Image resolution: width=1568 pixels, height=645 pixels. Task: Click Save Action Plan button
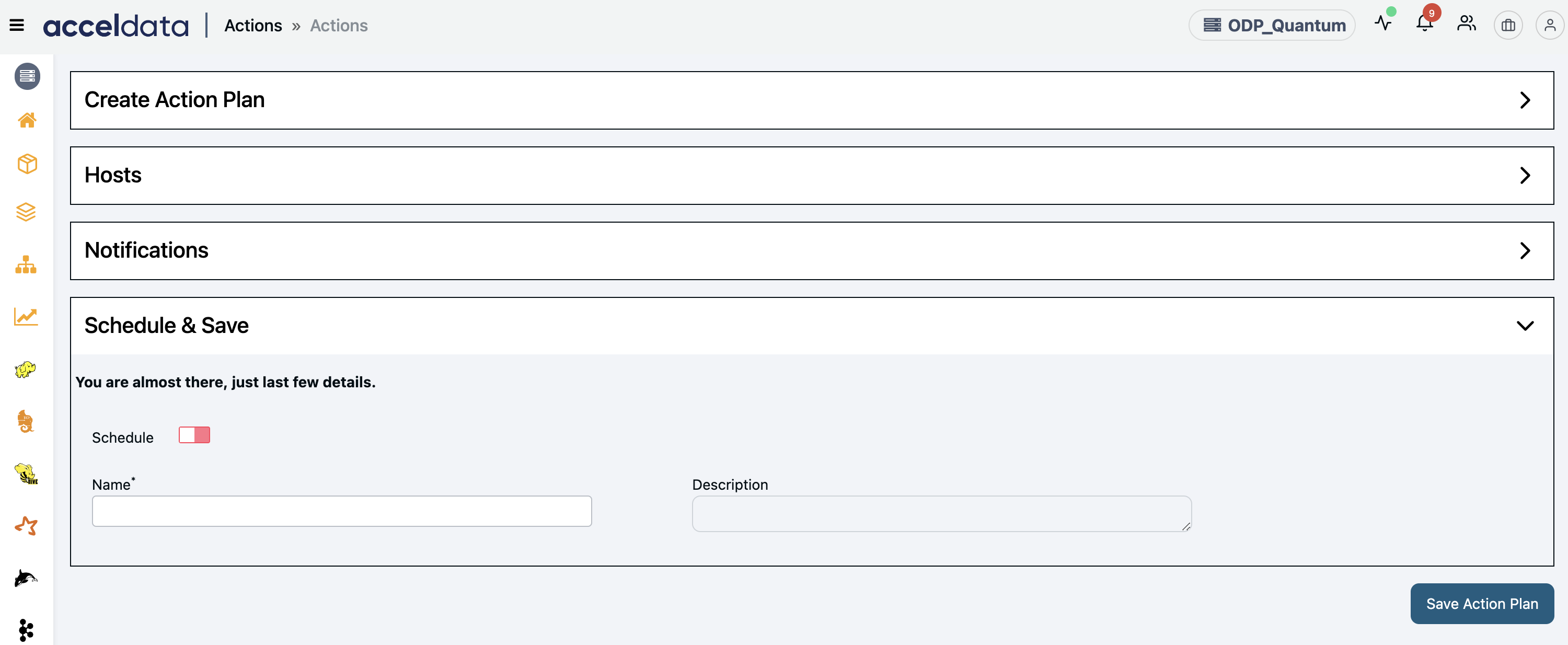coord(1482,604)
